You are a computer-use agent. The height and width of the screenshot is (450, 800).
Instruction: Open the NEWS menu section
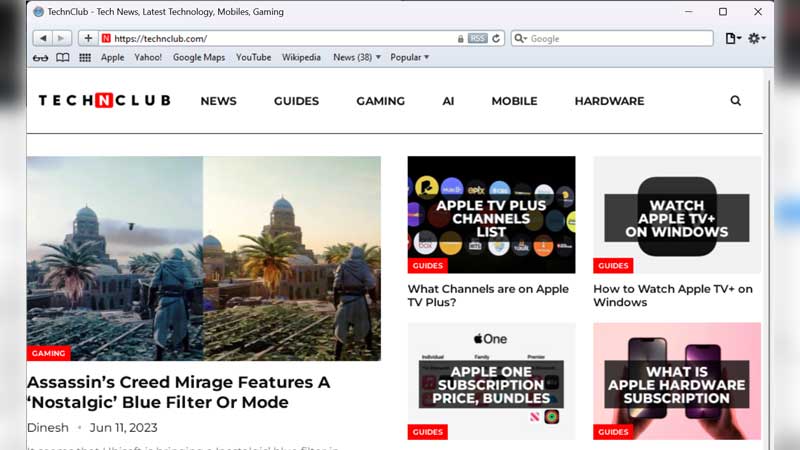pos(218,101)
